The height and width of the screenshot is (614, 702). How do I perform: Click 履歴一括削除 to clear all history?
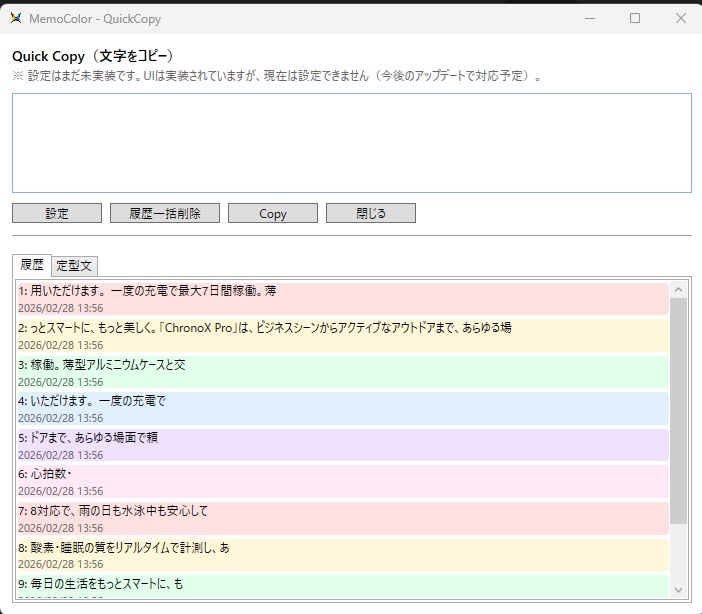pos(165,213)
